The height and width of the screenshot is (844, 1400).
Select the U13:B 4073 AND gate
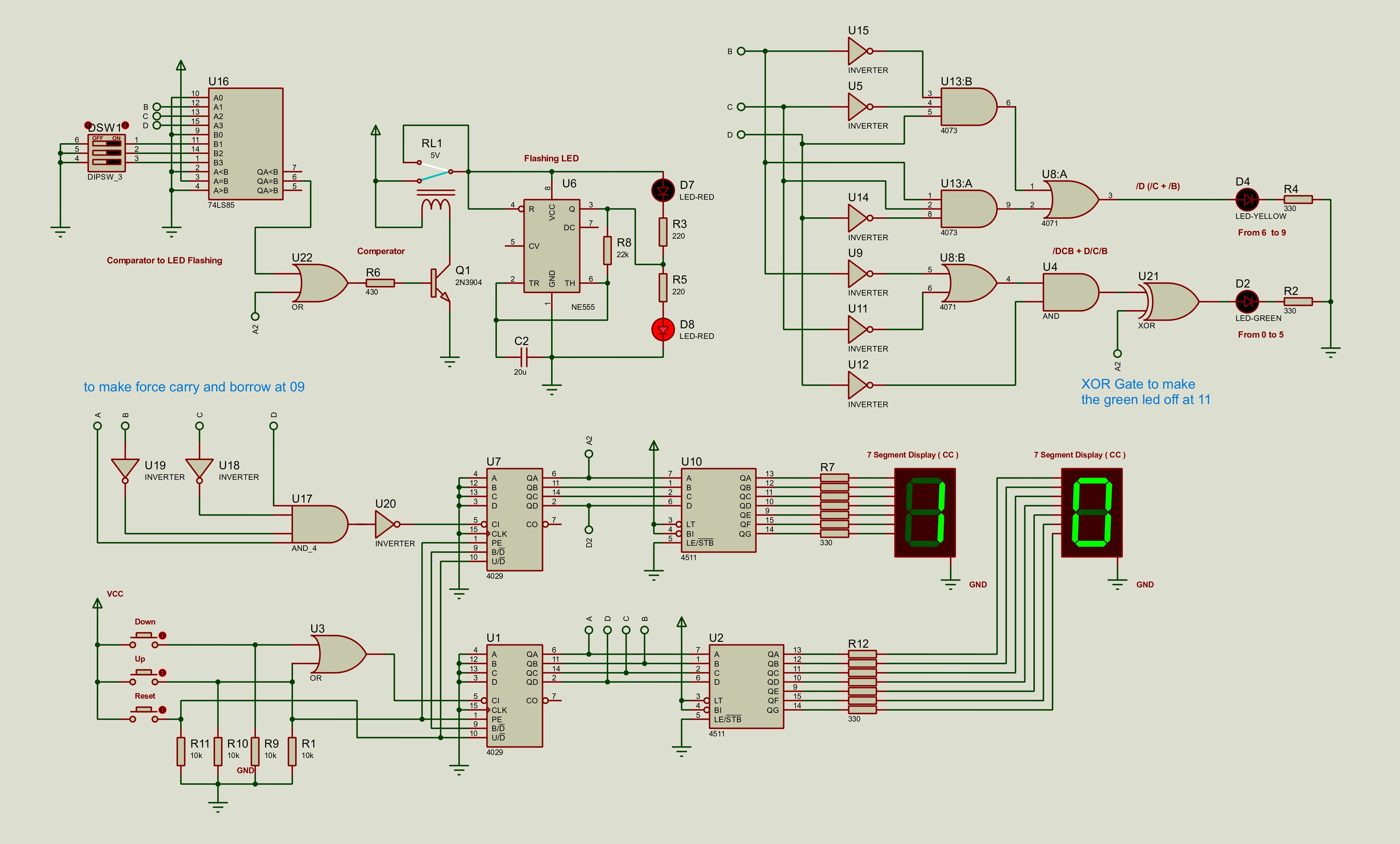coord(969,107)
